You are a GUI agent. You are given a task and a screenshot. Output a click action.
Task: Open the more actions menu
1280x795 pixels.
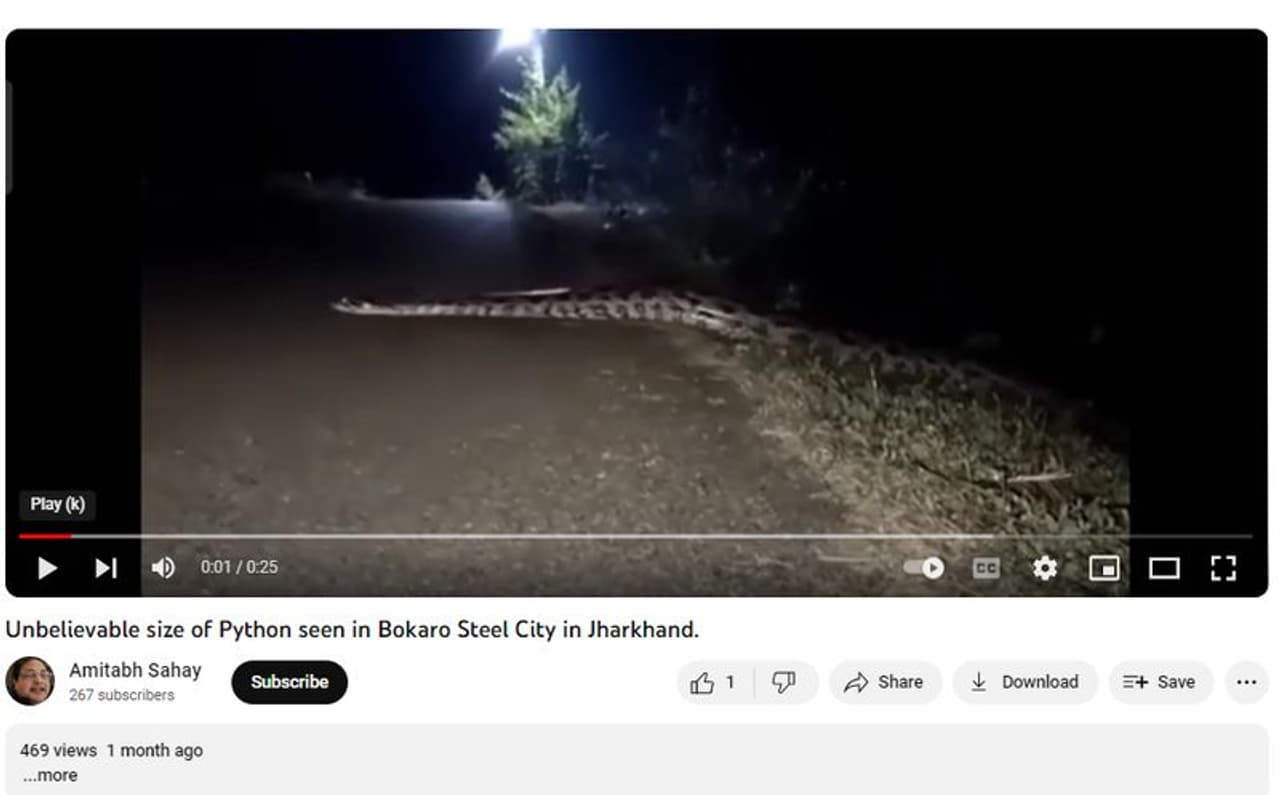1246,682
